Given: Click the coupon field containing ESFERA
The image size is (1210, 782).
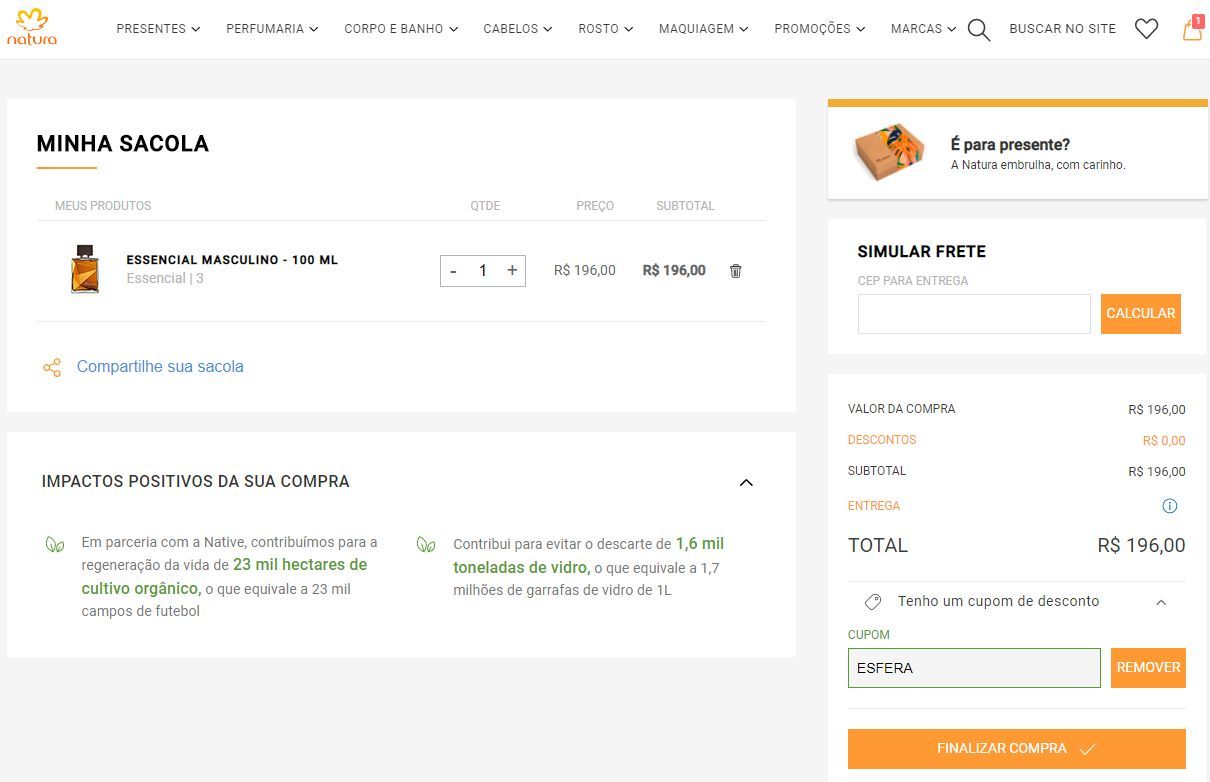Looking at the screenshot, I should [x=974, y=668].
